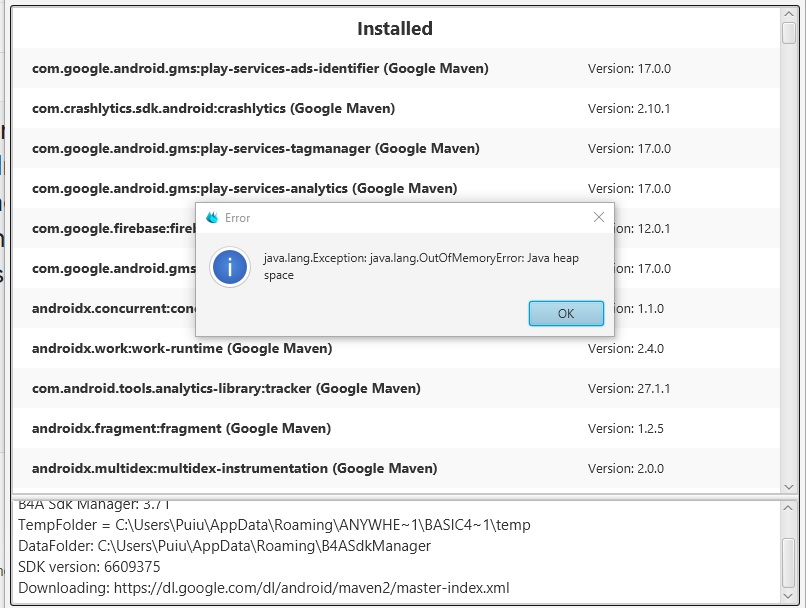Click Version 2.10.1 label
The height and width of the screenshot is (608, 806).
coord(628,108)
